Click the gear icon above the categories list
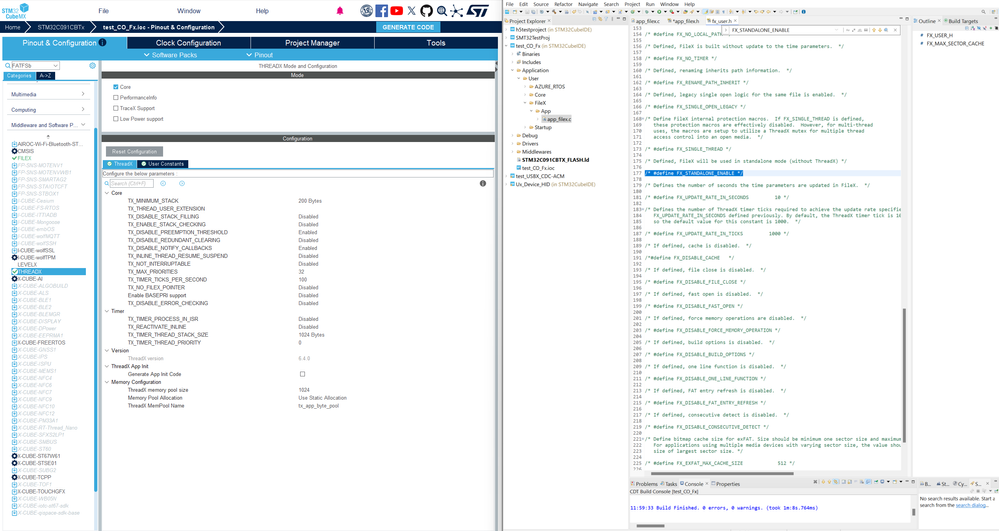The image size is (999, 531). point(92,66)
